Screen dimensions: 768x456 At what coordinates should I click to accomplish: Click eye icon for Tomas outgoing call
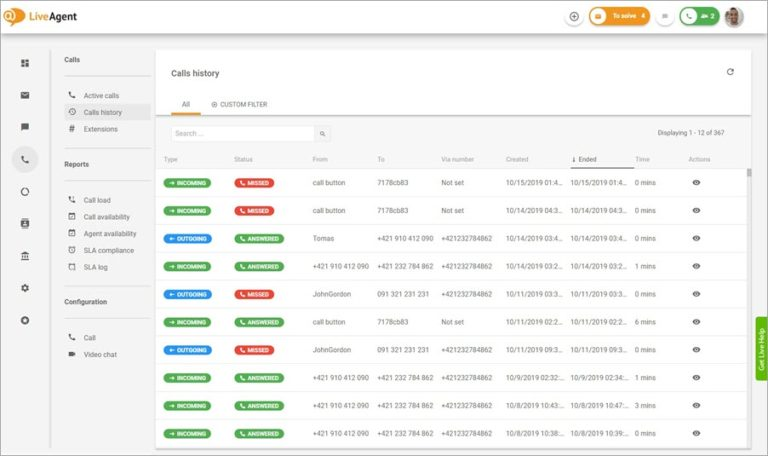pyautogui.click(x=696, y=238)
